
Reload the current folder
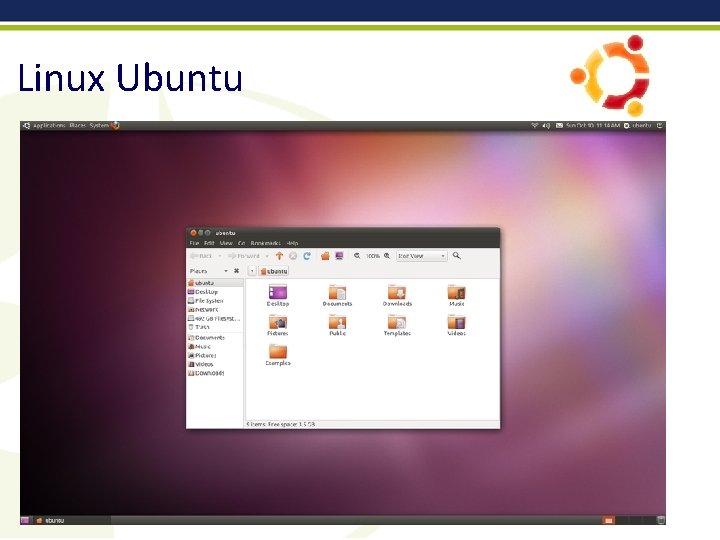(x=307, y=256)
